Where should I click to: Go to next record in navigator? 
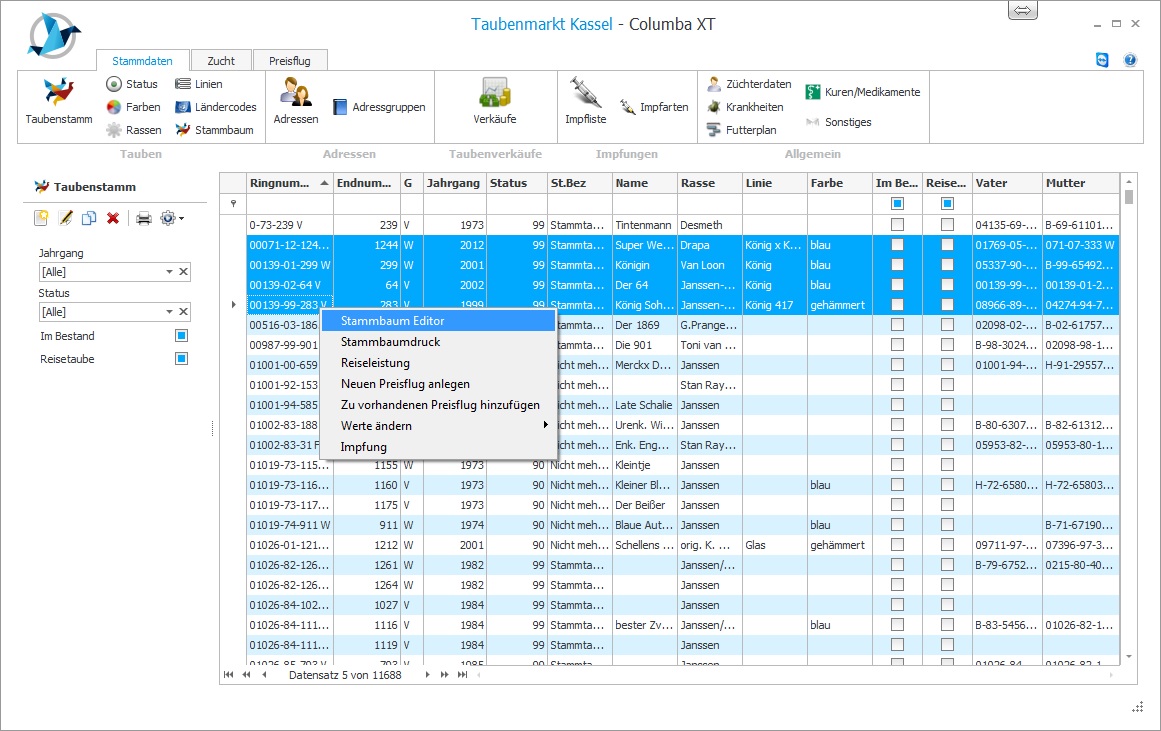point(429,675)
